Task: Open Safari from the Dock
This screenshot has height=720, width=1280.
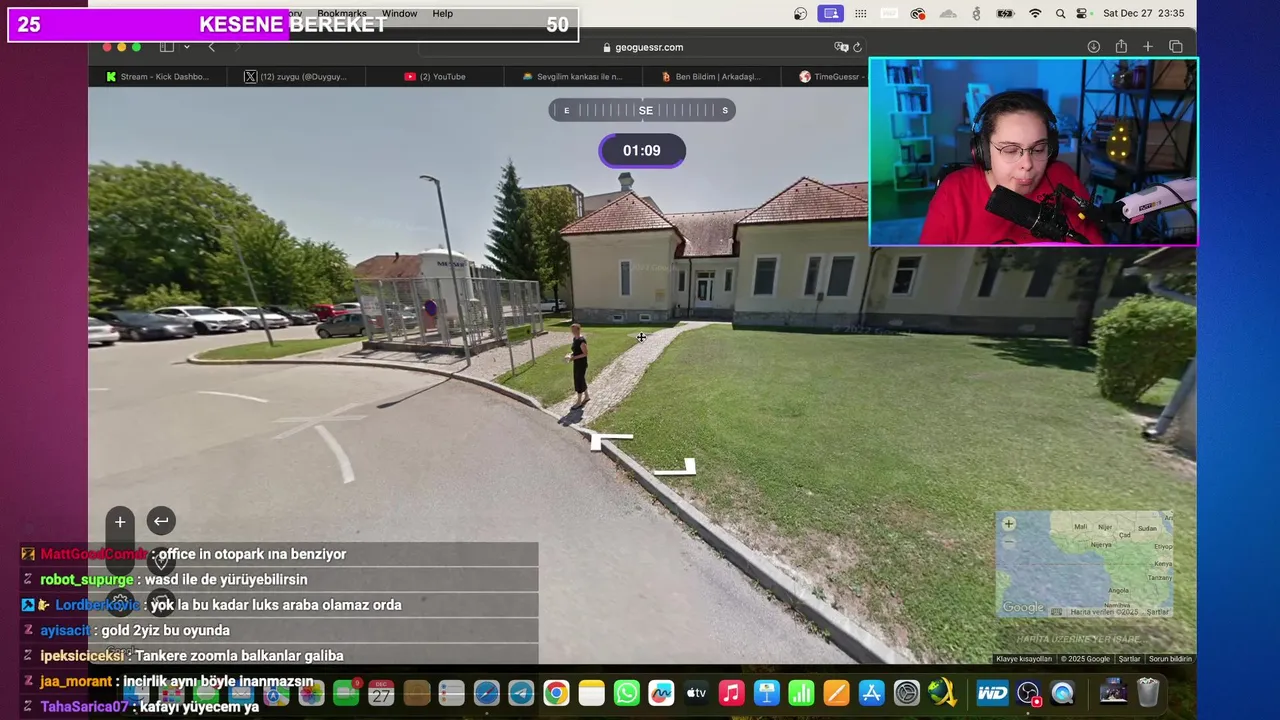Action: click(x=486, y=693)
